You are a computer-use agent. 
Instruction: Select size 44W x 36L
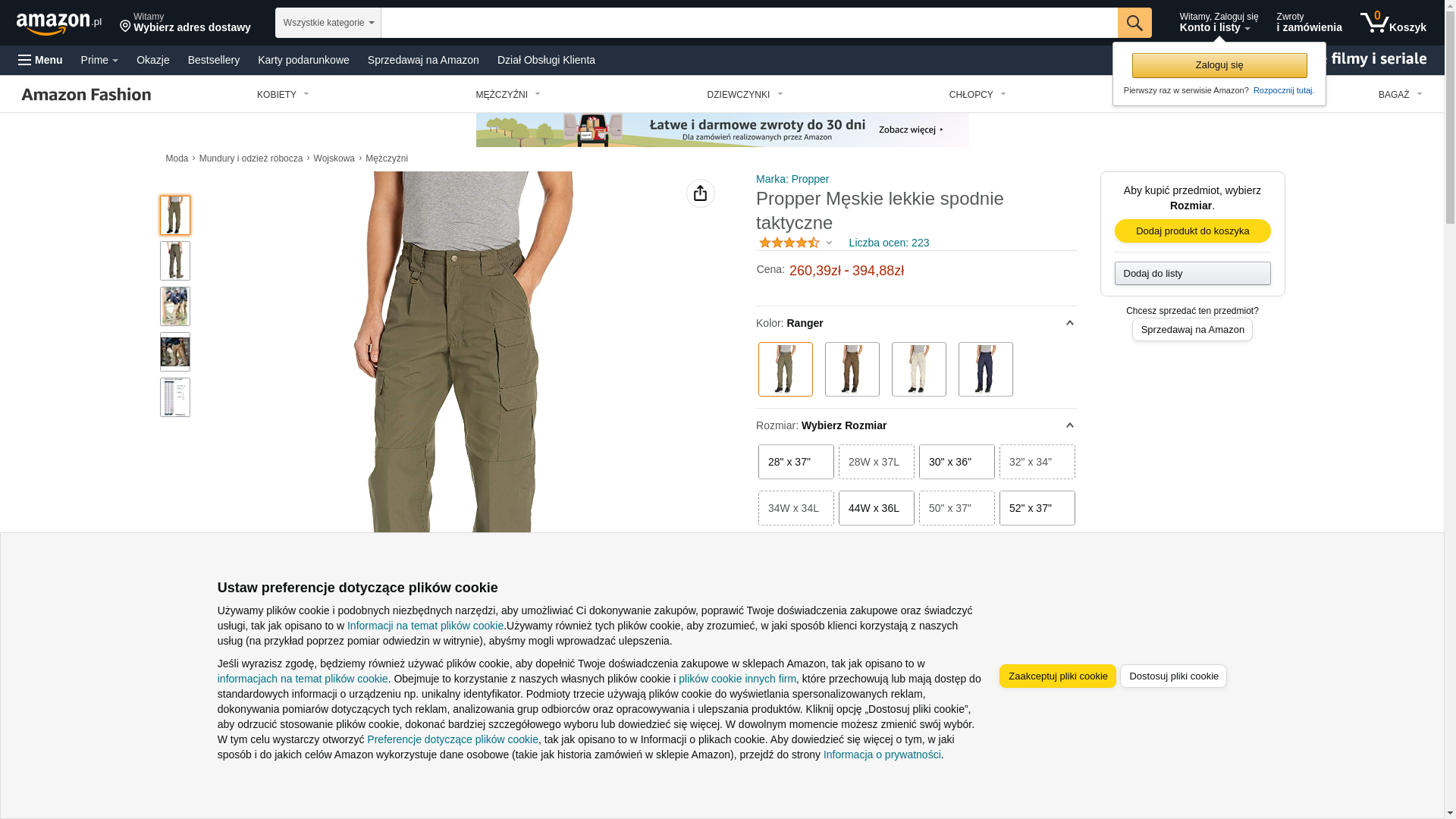(x=877, y=508)
